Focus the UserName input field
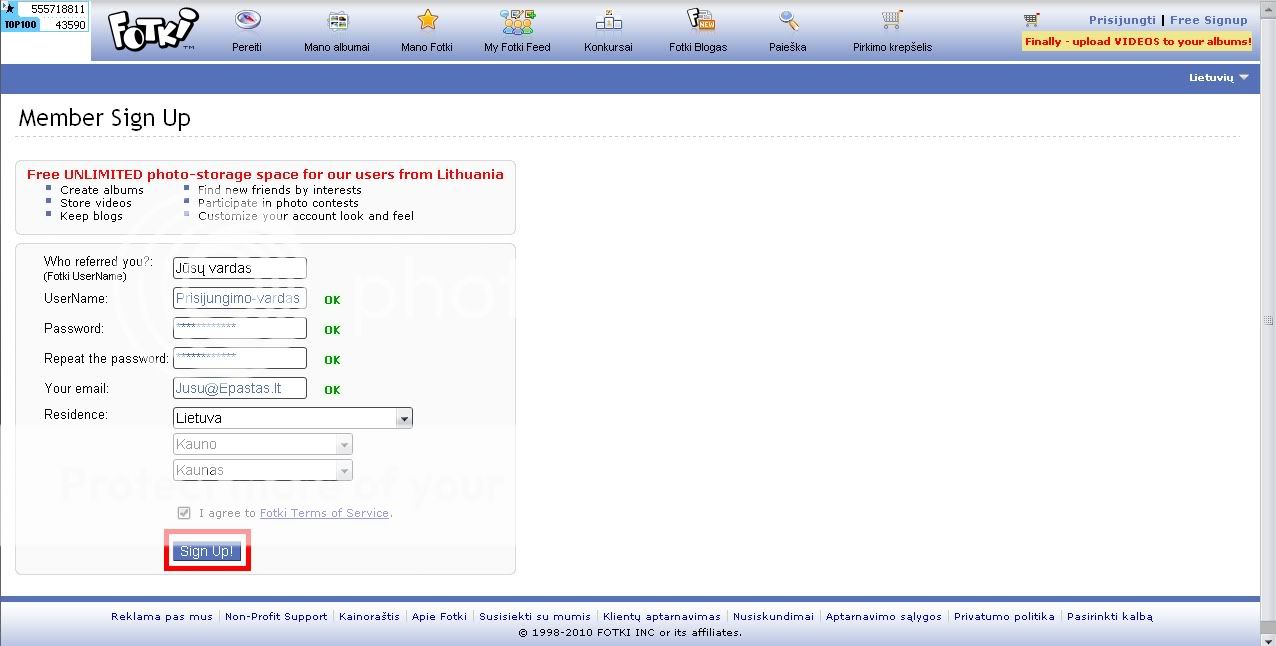 pos(240,298)
